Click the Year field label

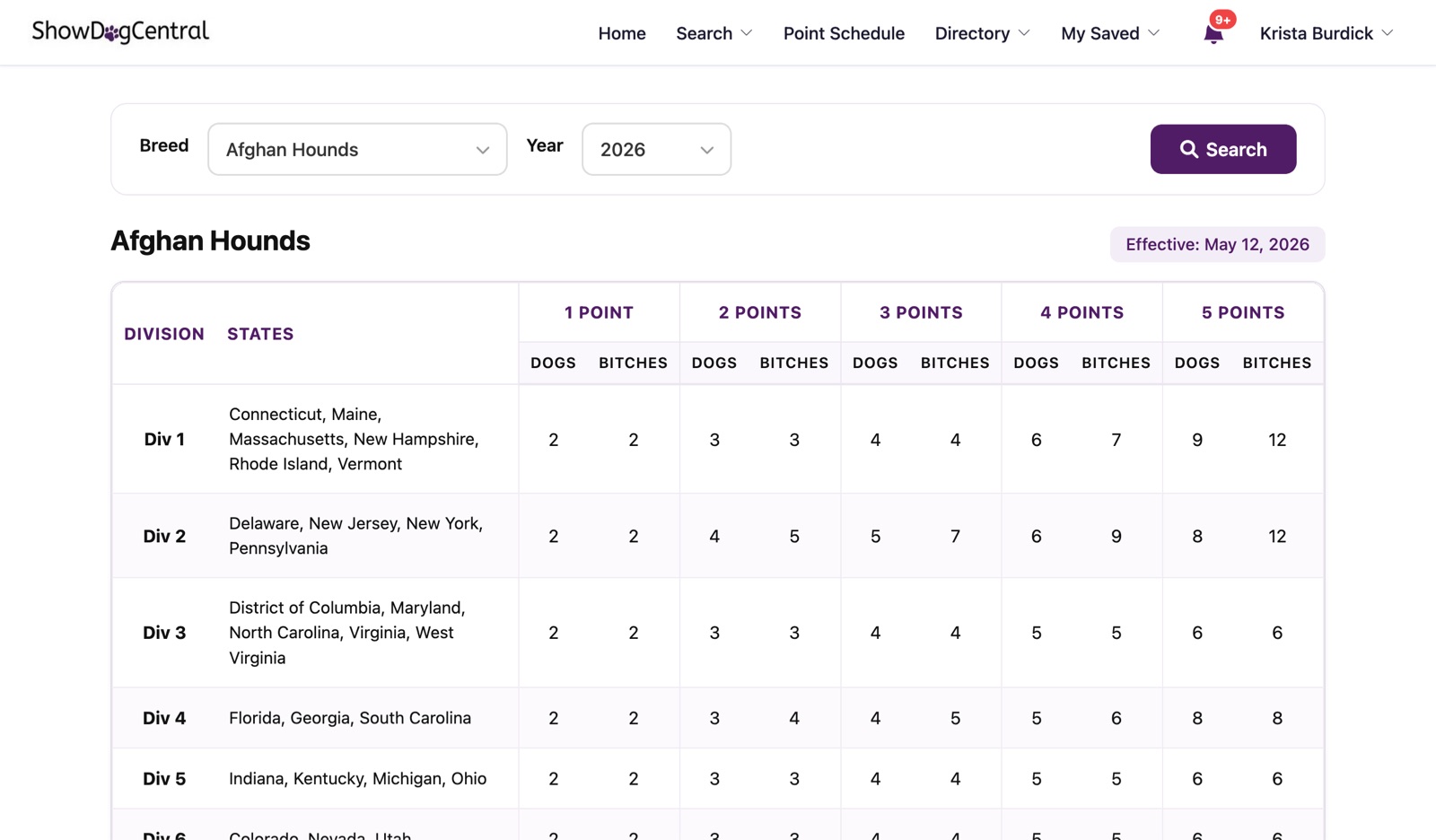[x=545, y=145]
